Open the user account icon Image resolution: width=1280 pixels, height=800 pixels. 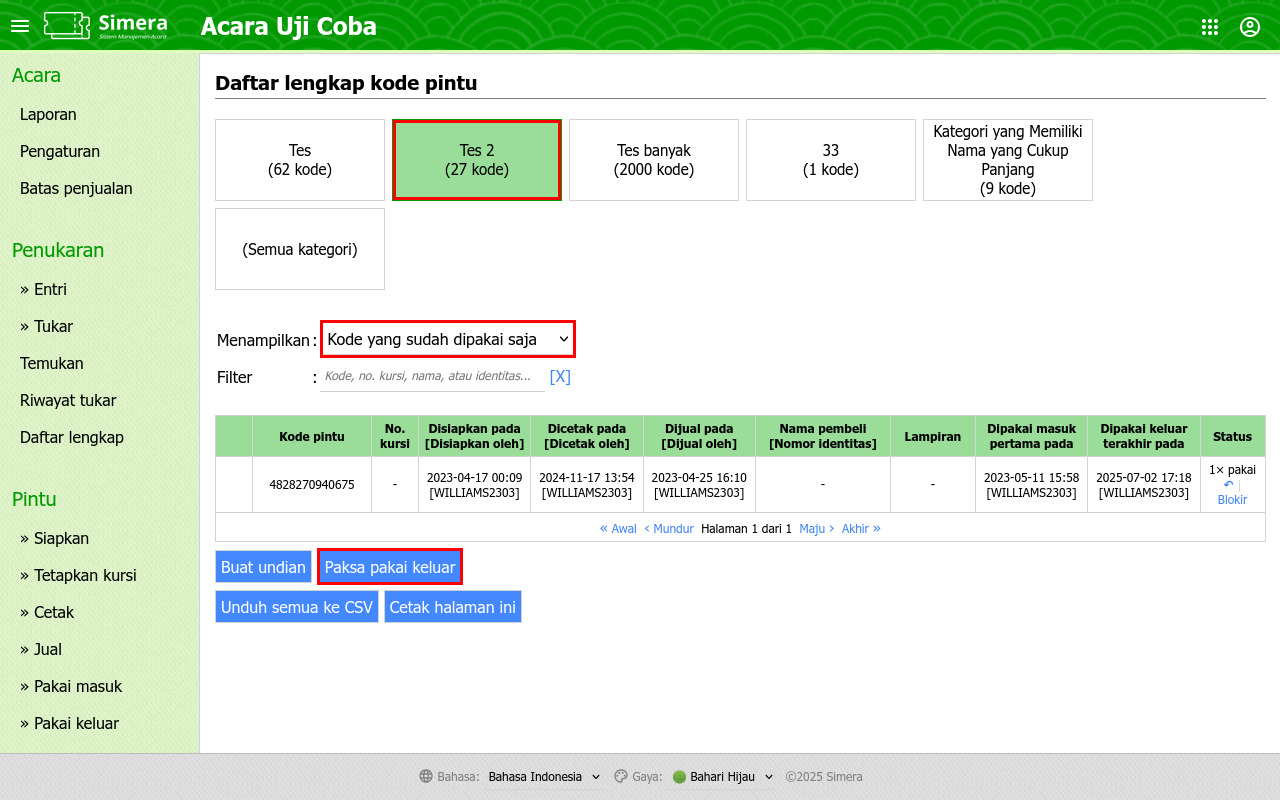click(x=1250, y=27)
